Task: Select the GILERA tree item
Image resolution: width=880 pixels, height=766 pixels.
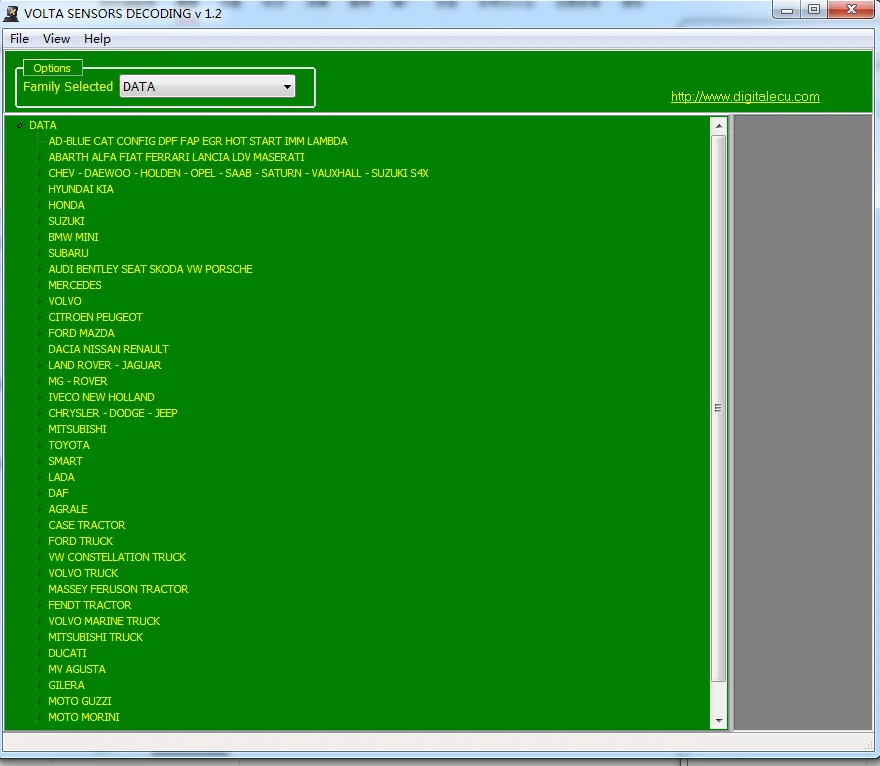Action: (x=66, y=685)
